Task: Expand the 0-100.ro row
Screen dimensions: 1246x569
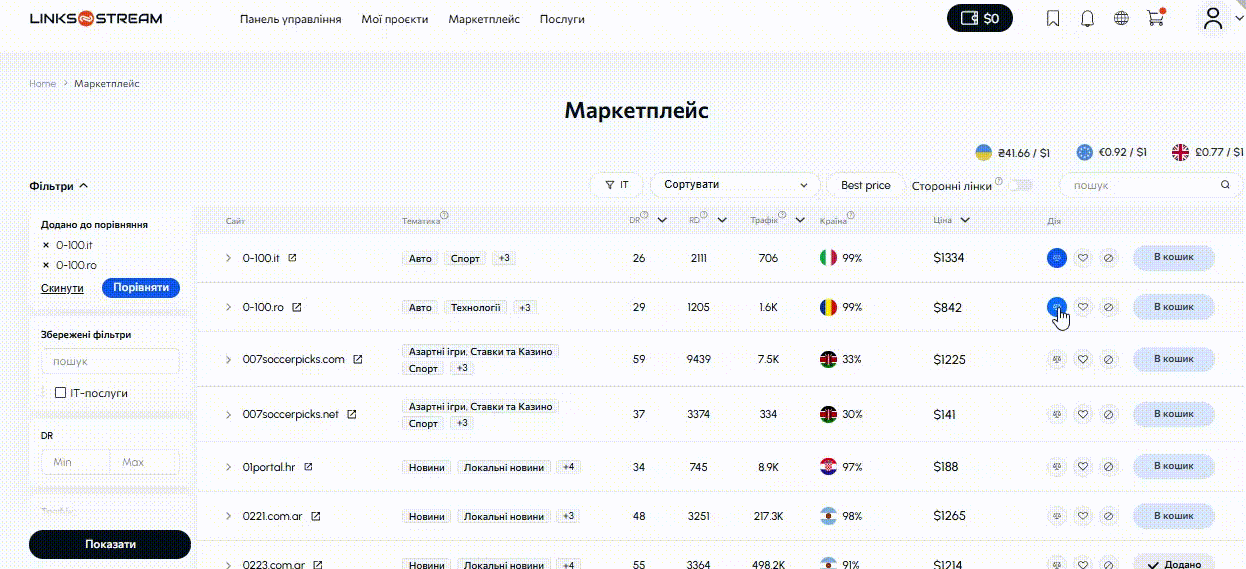Action: click(x=228, y=307)
